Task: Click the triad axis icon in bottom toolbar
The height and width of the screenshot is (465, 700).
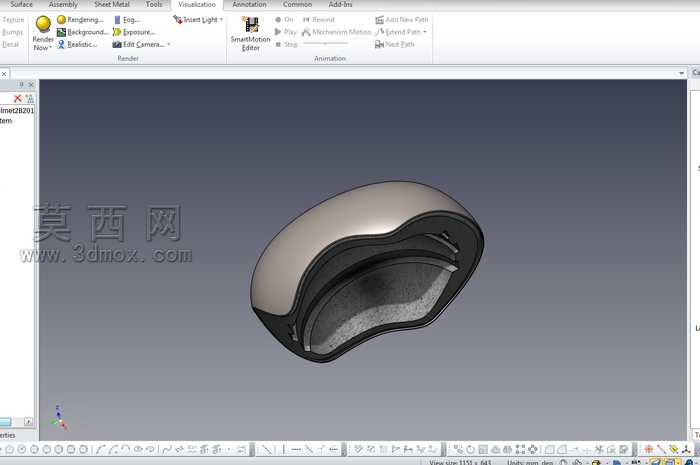Action: 686,449
